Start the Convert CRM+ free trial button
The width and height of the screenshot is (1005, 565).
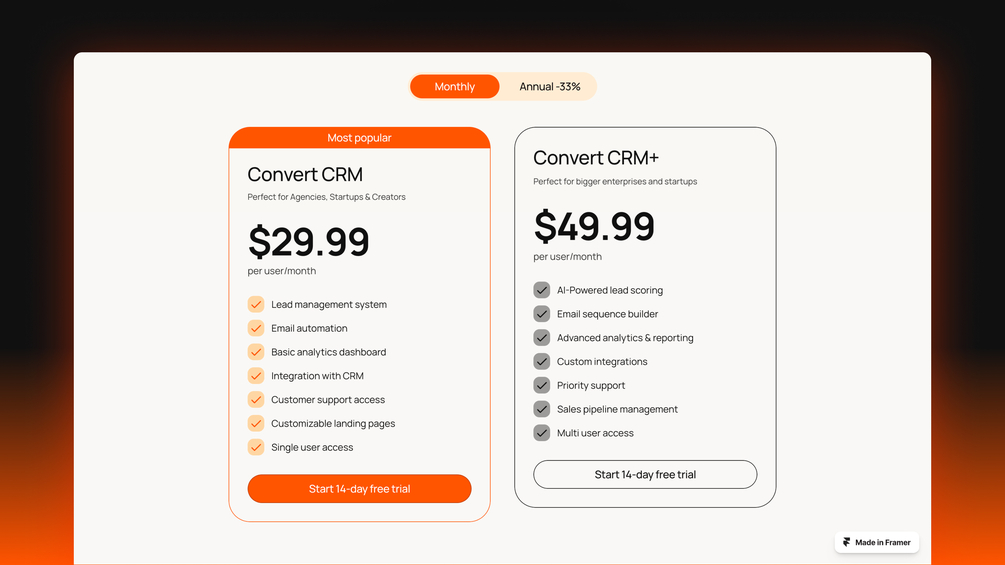[645, 474]
